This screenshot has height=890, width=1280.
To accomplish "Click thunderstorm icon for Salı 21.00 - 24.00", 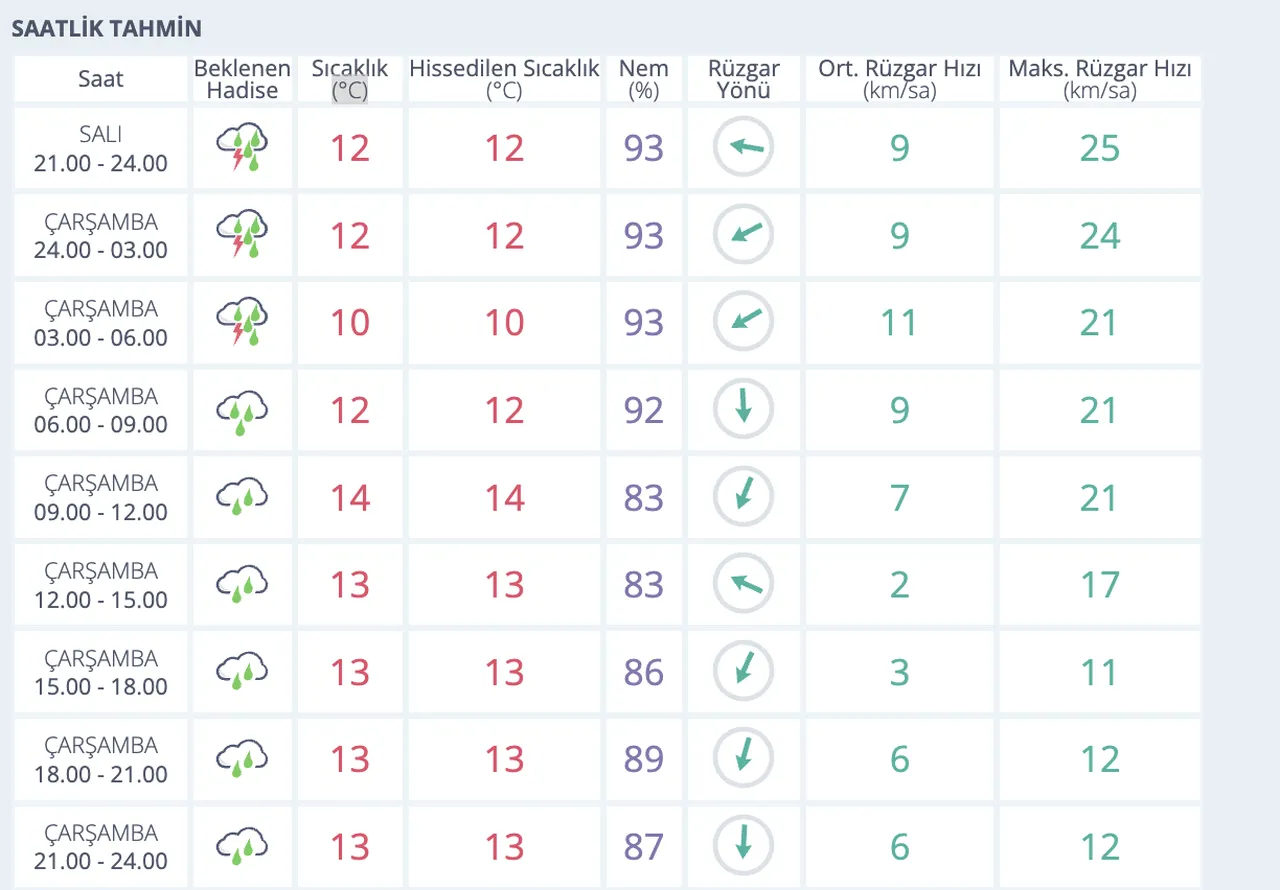I will coord(242,148).
